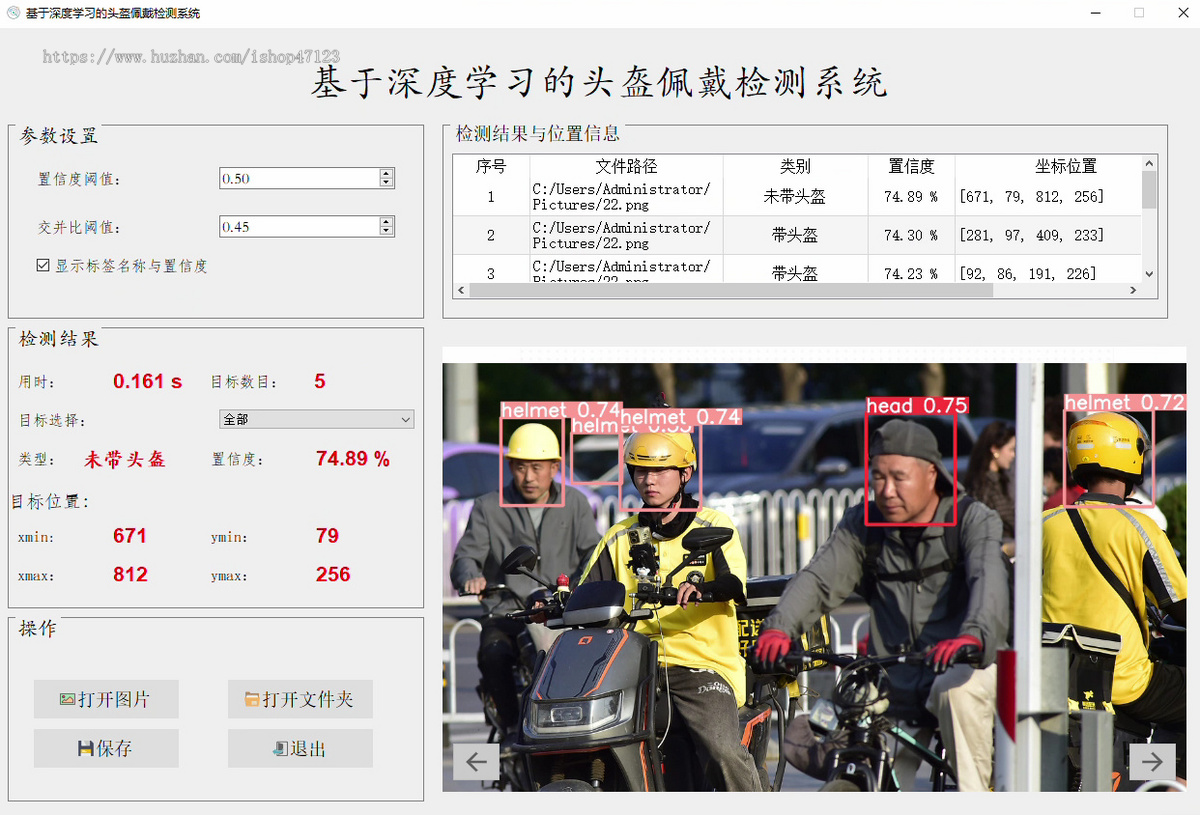
Task: Click the detection time value 0.161 s
Action: (x=148, y=381)
